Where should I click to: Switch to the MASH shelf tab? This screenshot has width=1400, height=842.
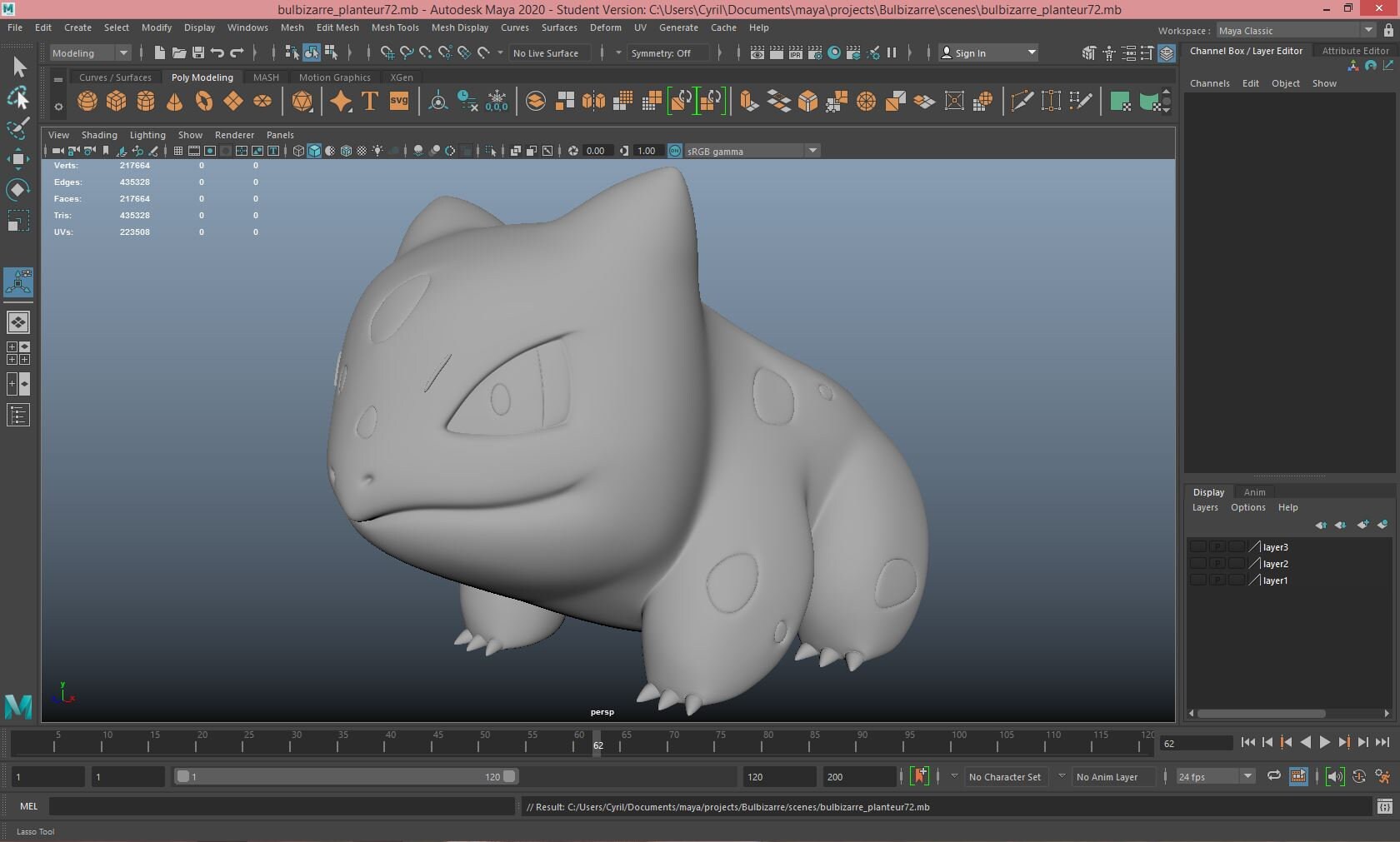click(266, 77)
